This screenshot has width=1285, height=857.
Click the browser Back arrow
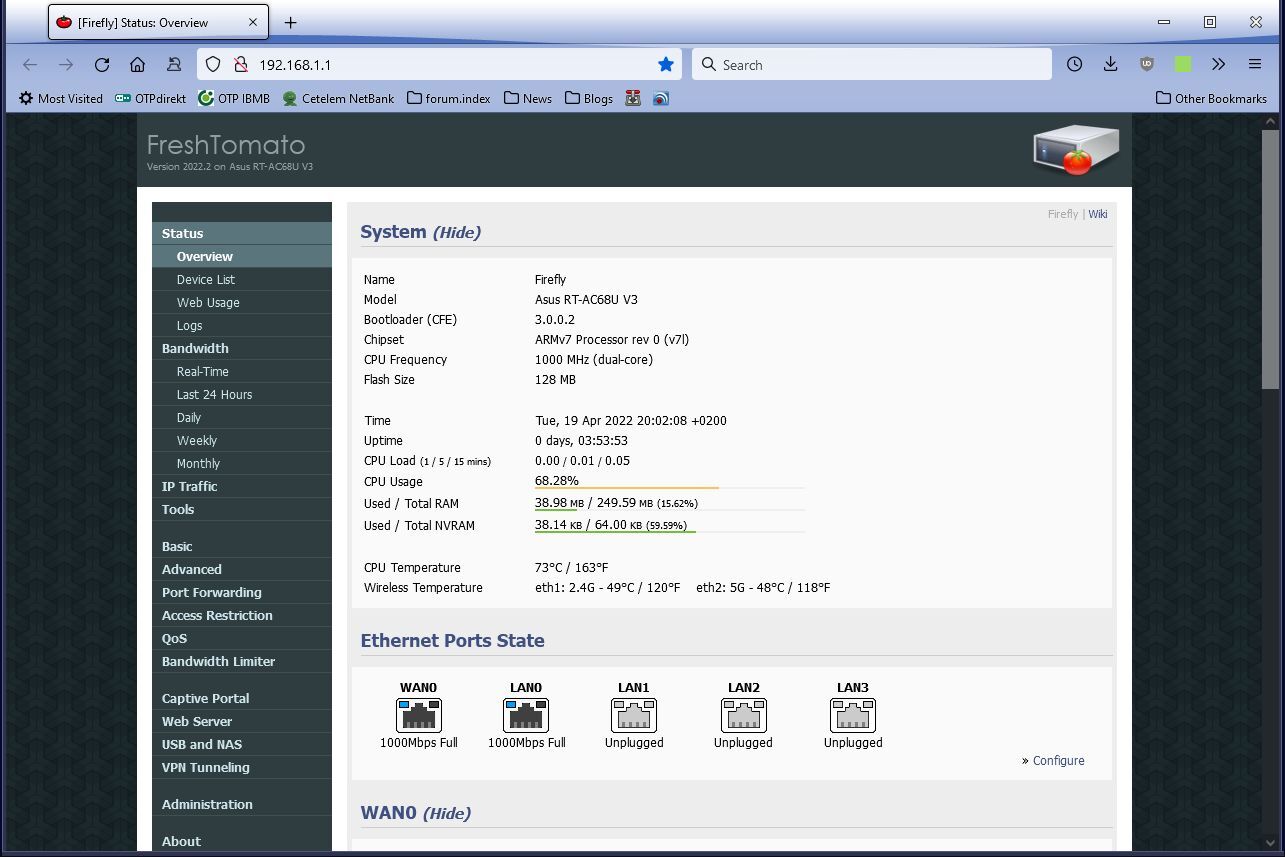(x=30, y=64)
